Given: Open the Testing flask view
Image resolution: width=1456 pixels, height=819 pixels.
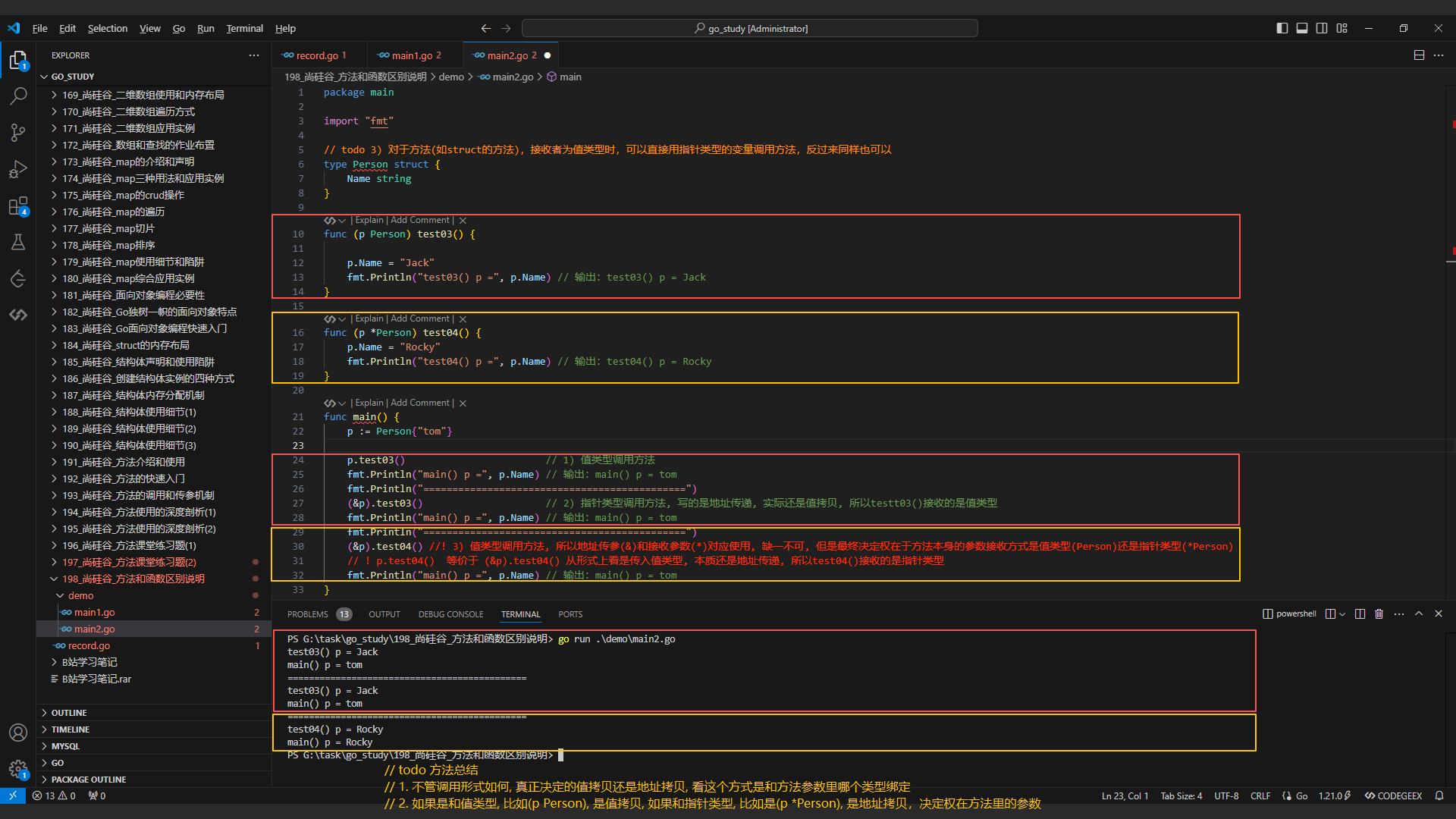Looking at the screenshot, I should click(x=18, y=243).
